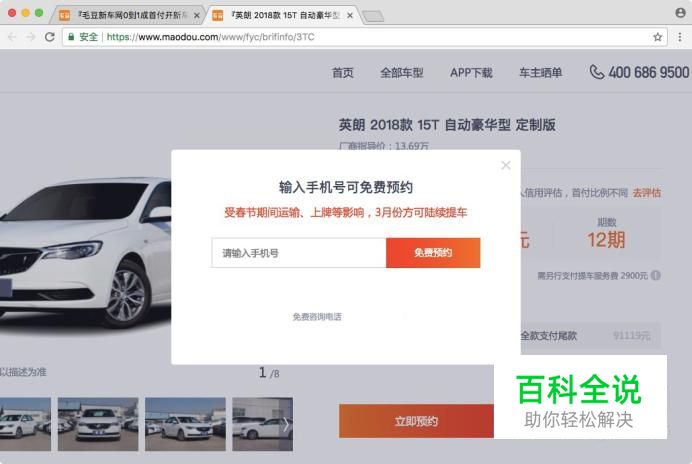Viewport: 692px width, 464px height.
Task: Open the APP下载 navigation link
Action: click(471, 72)
